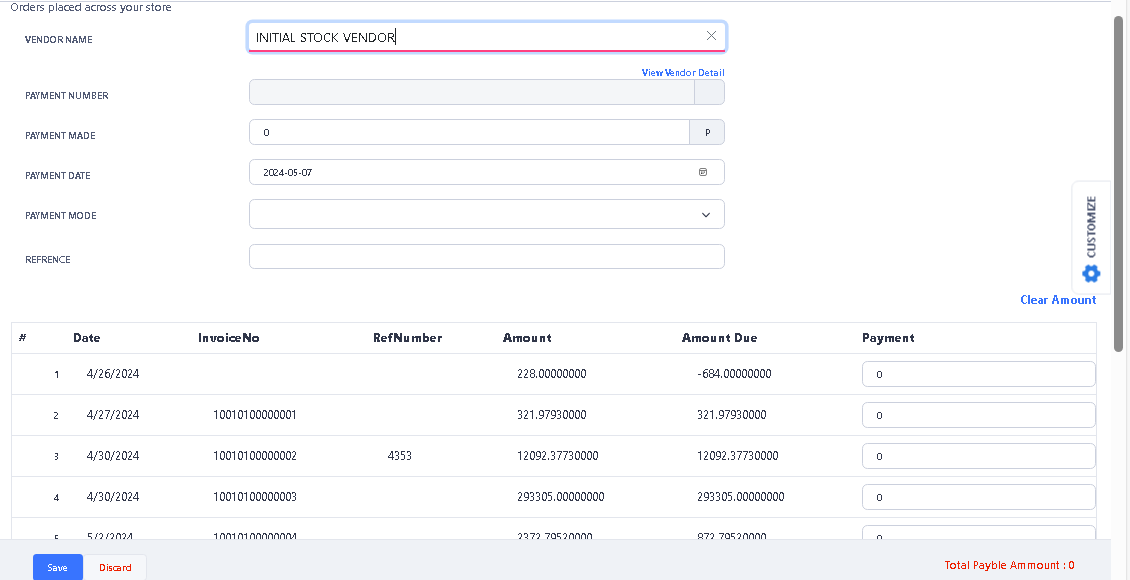
Task: Click payment field for invoice 10010100000003
Action: pos(978,497)
